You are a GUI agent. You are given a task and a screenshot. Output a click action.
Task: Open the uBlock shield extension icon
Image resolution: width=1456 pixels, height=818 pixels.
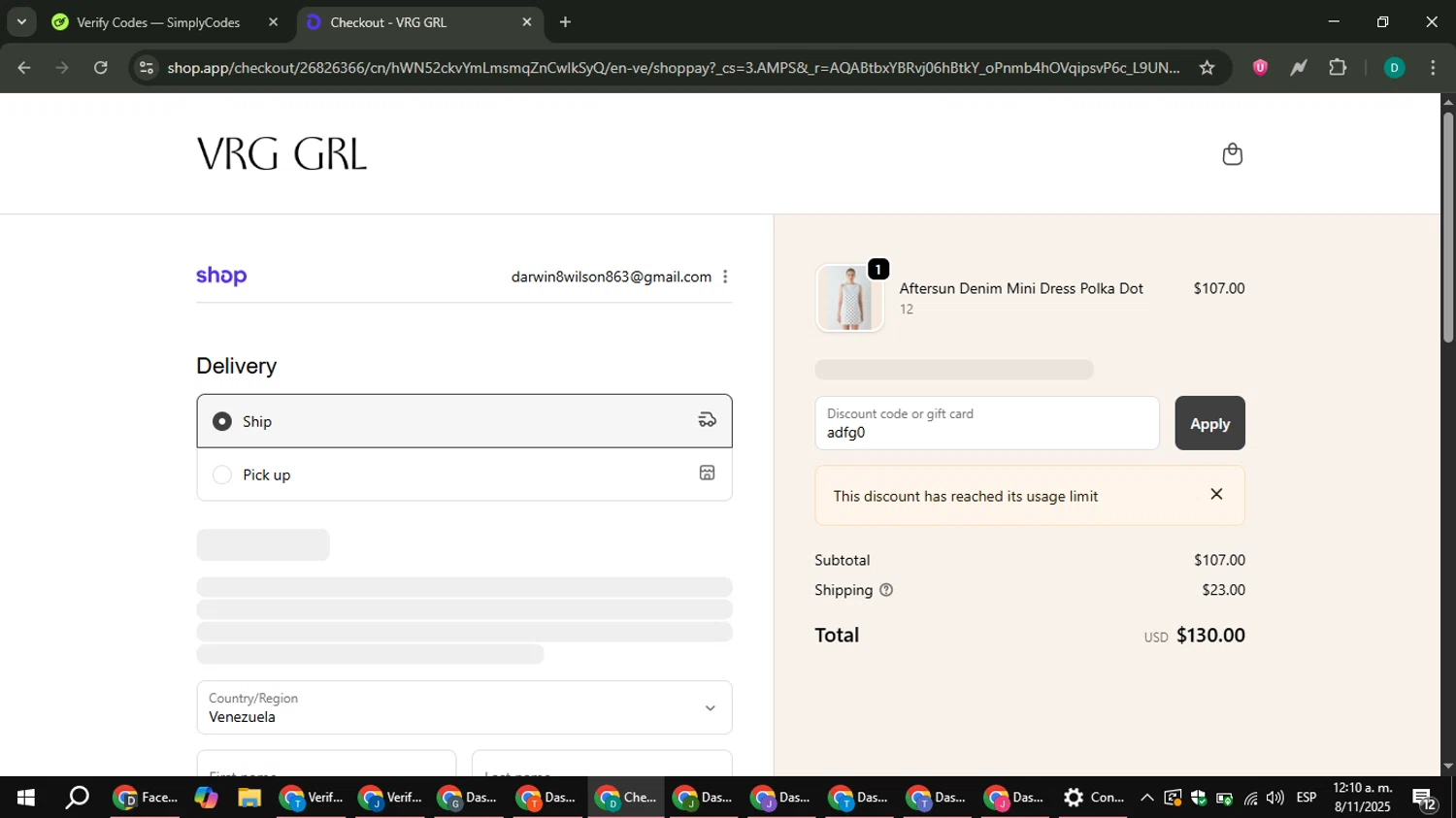pyautogui.click(x=1260, y=68)
